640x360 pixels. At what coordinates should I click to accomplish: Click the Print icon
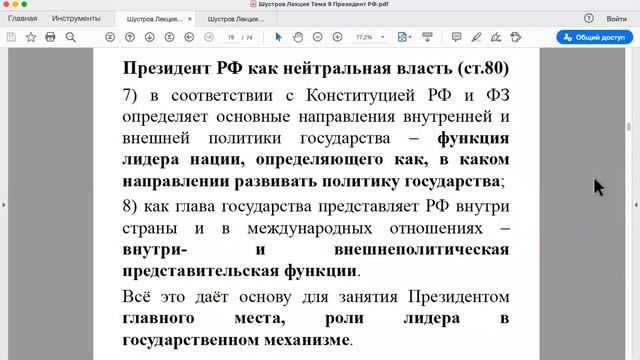[x=50, y=37]
